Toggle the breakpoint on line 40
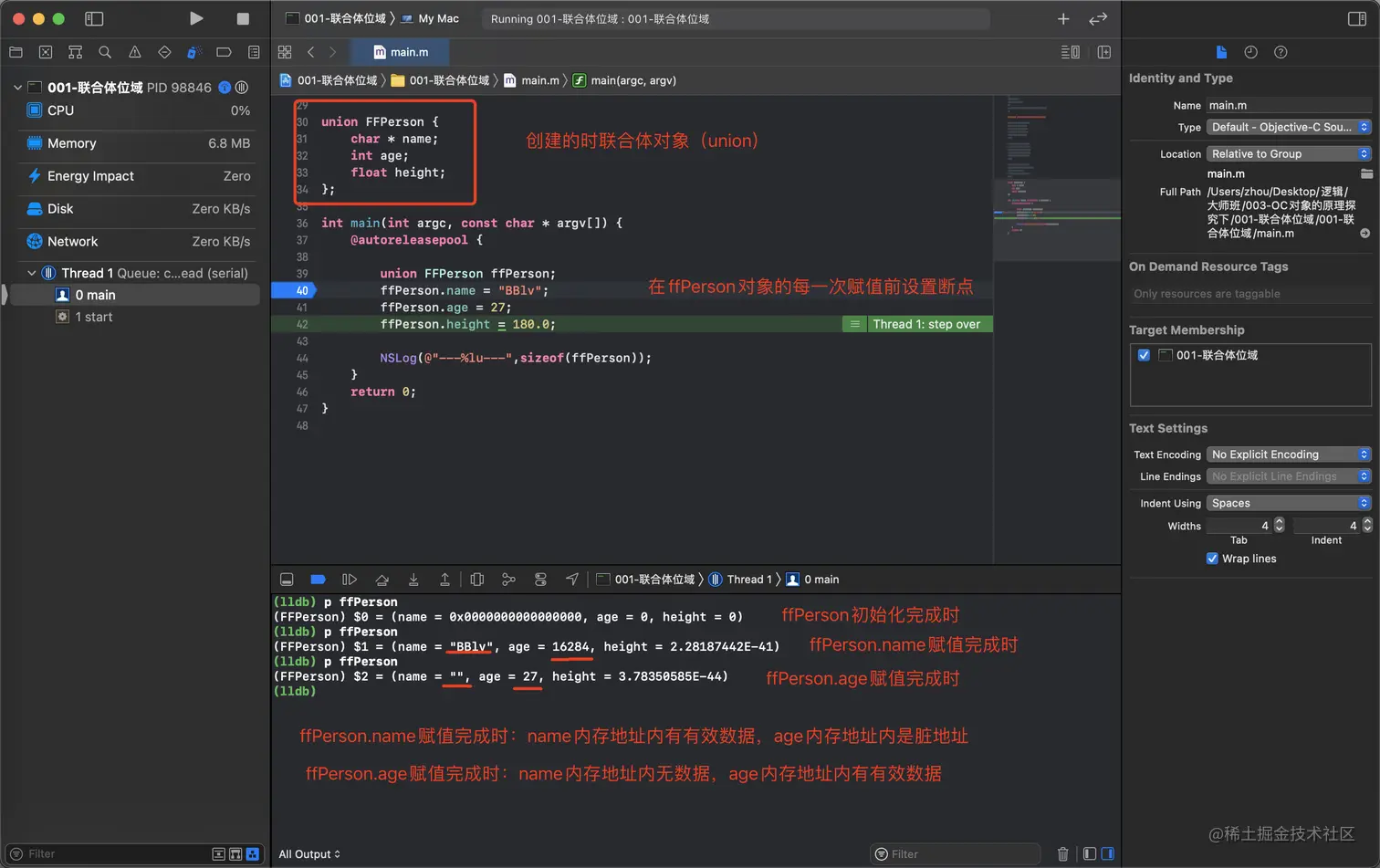The width and height of the screenshot is (1380, 868). 294,290
